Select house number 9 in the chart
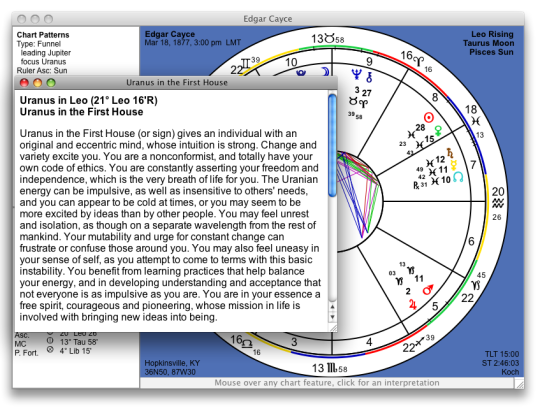540x411 pixels. tap(369, 62)
